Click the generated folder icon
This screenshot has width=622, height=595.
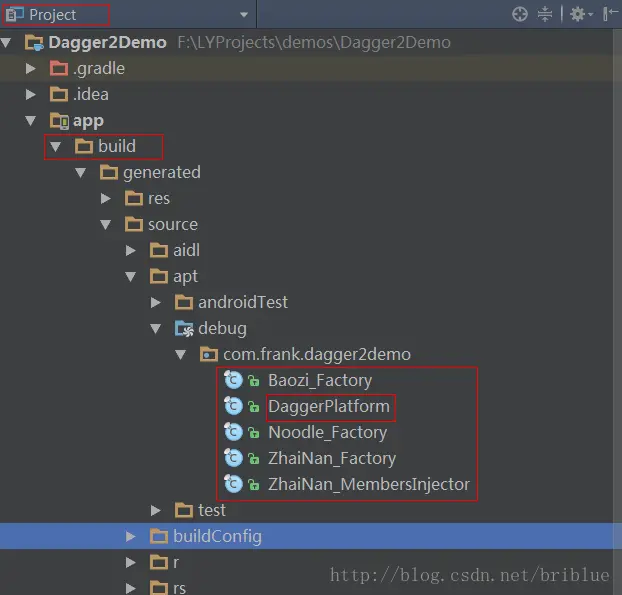pyautogui.click(x=109, y=173)
